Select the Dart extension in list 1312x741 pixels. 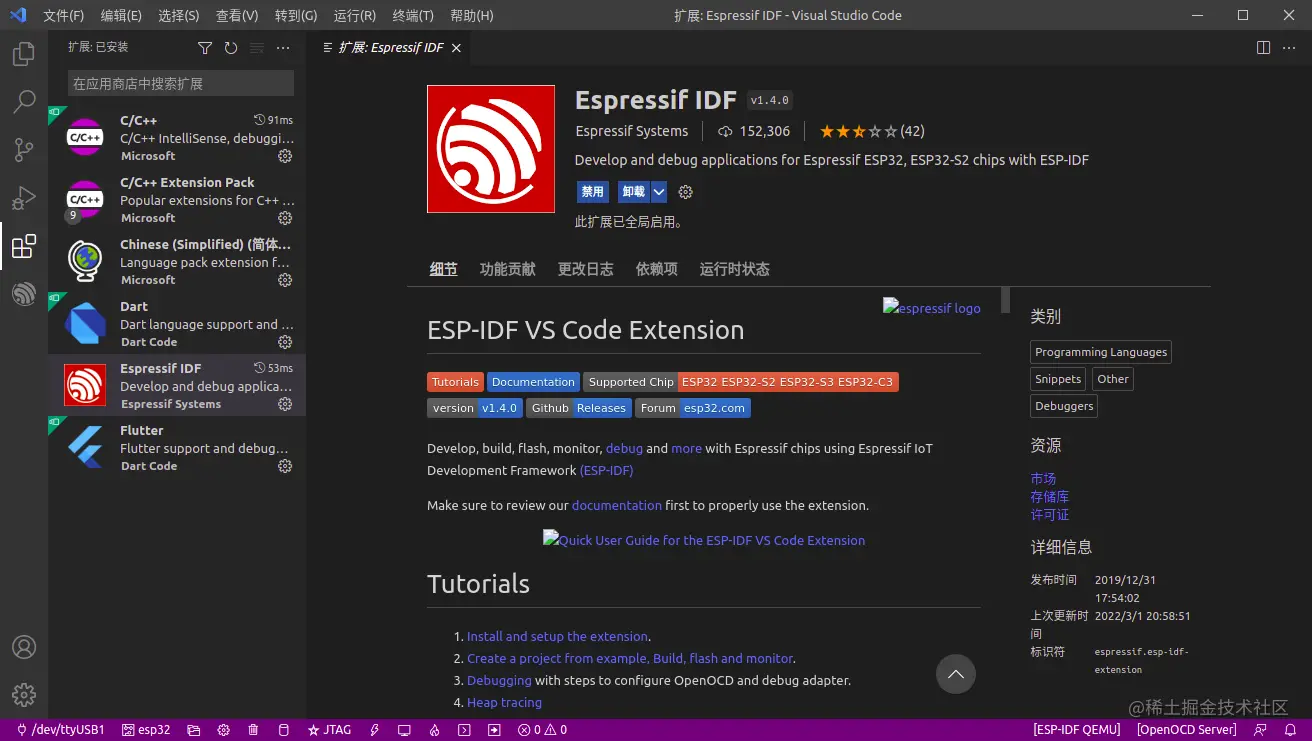[177, 324]
